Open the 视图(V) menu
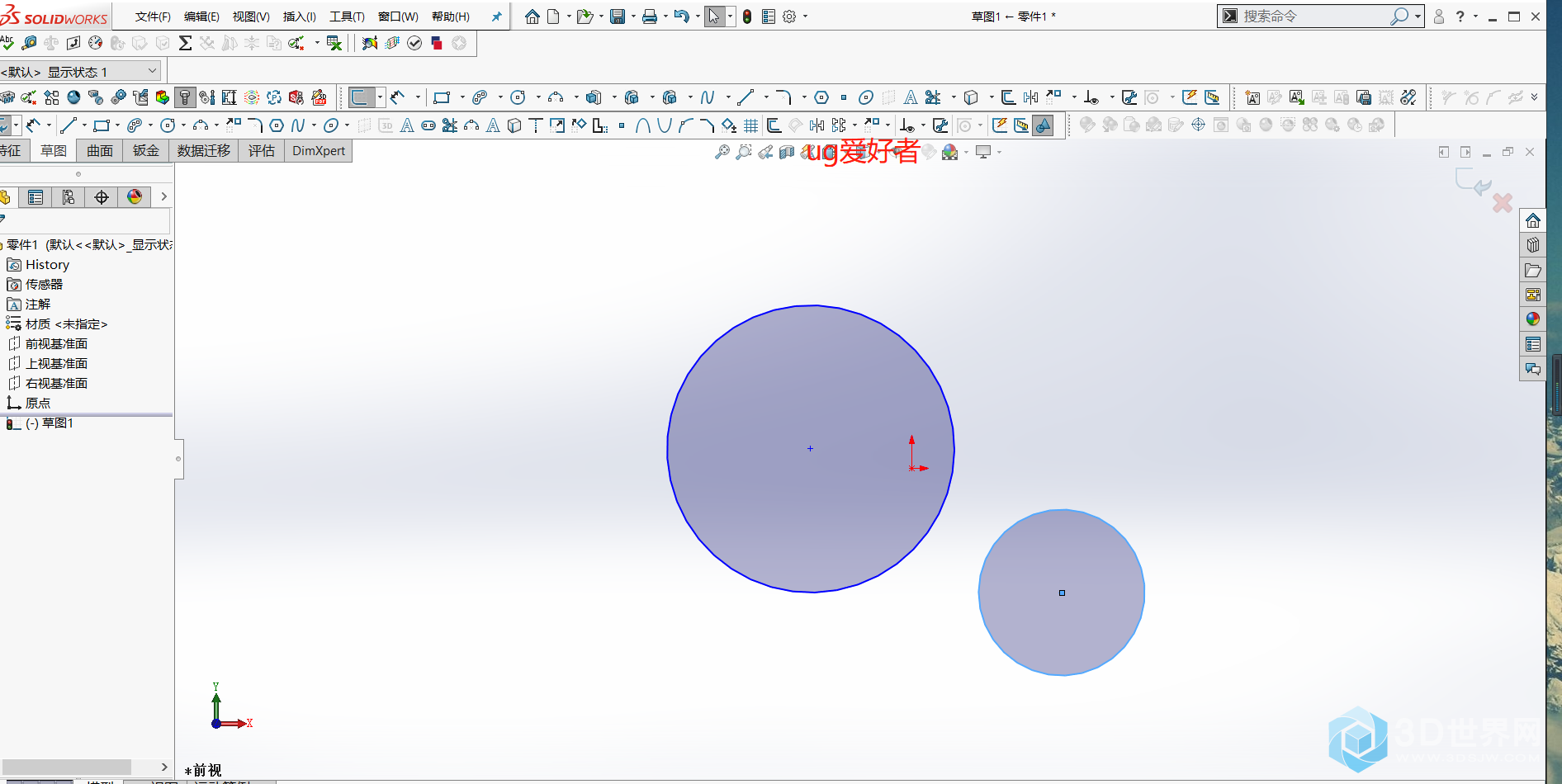1562x784 pixels. coord(251,17)
